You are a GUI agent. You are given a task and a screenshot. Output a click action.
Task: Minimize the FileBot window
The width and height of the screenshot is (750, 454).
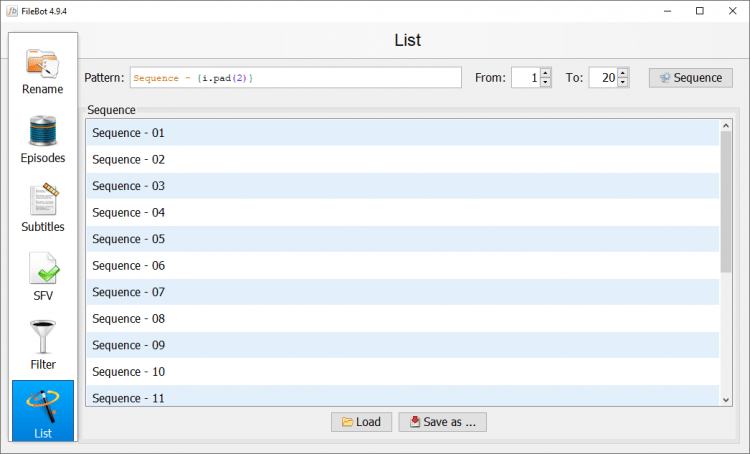(x=667, y=11)
